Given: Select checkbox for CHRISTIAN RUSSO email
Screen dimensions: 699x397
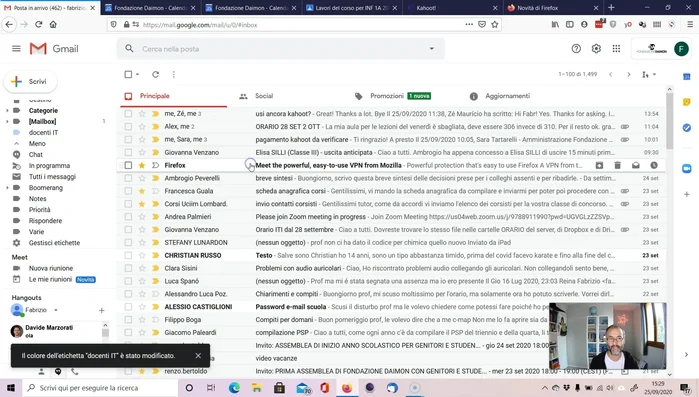Looking at the screenshot, I should (x=128, y=255).
